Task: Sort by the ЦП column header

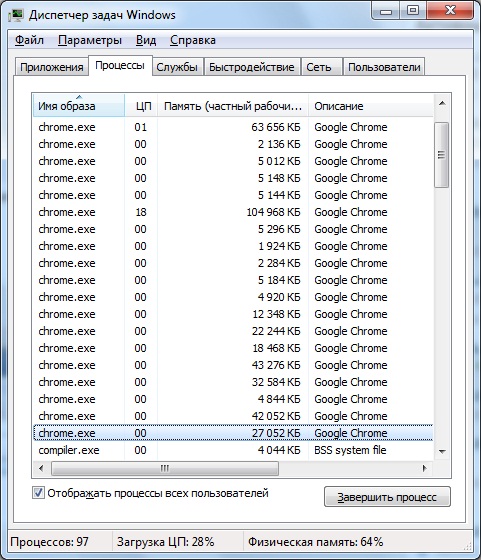Action: [x=141, y=106]
